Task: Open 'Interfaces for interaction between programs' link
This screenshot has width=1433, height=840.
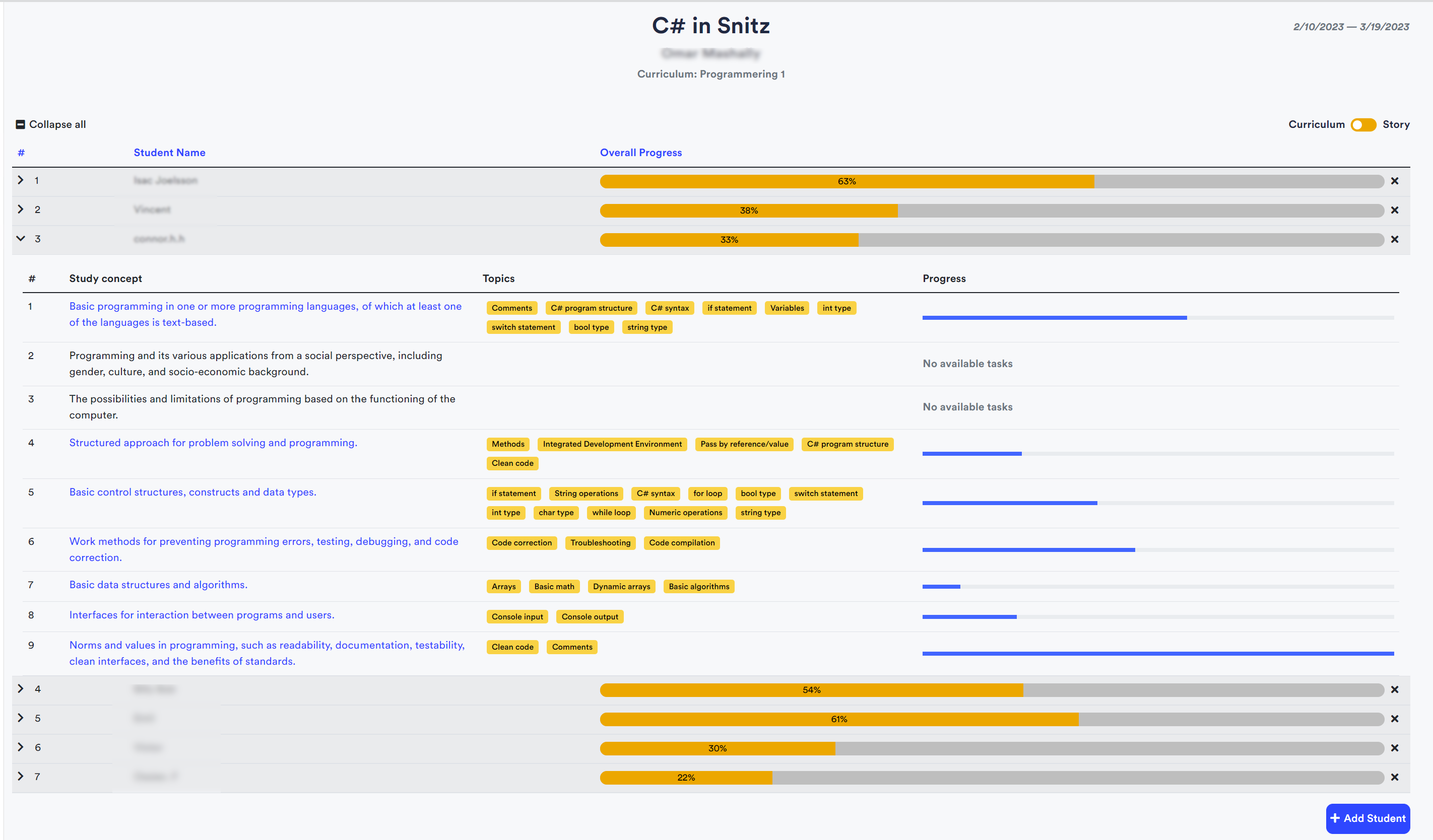Action: [x=202, y=615]
